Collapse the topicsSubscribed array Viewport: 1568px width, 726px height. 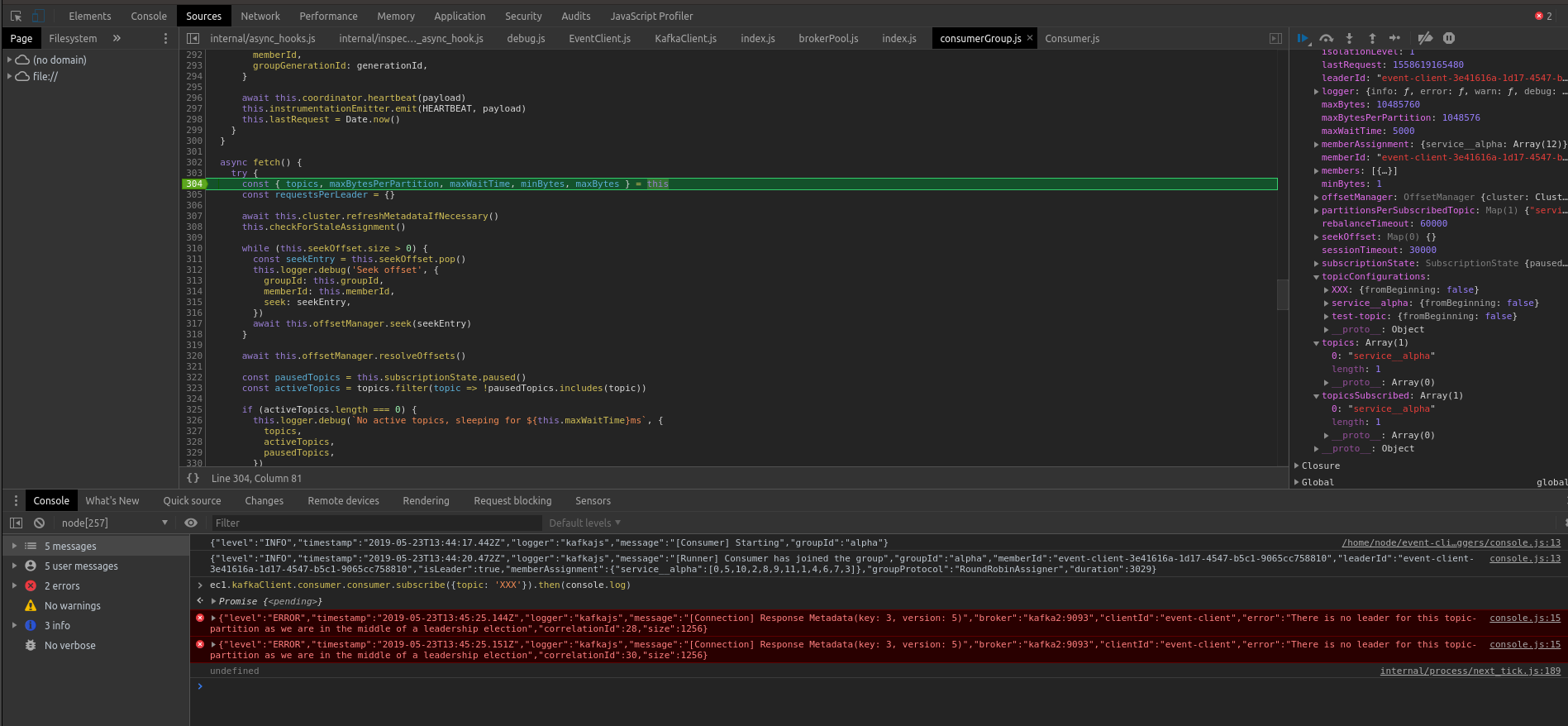[x=1316, y=396]
